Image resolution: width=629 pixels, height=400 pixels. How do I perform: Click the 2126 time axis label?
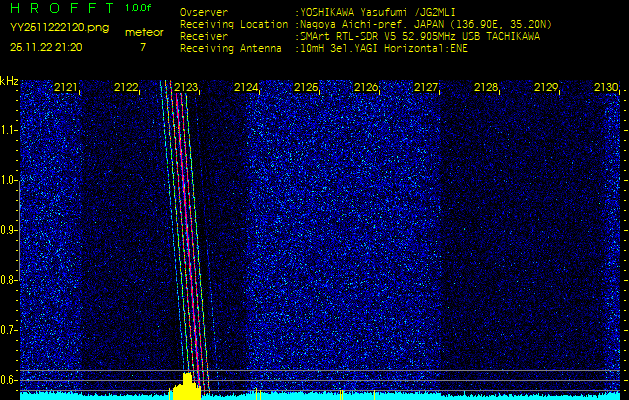coord(366,87)
